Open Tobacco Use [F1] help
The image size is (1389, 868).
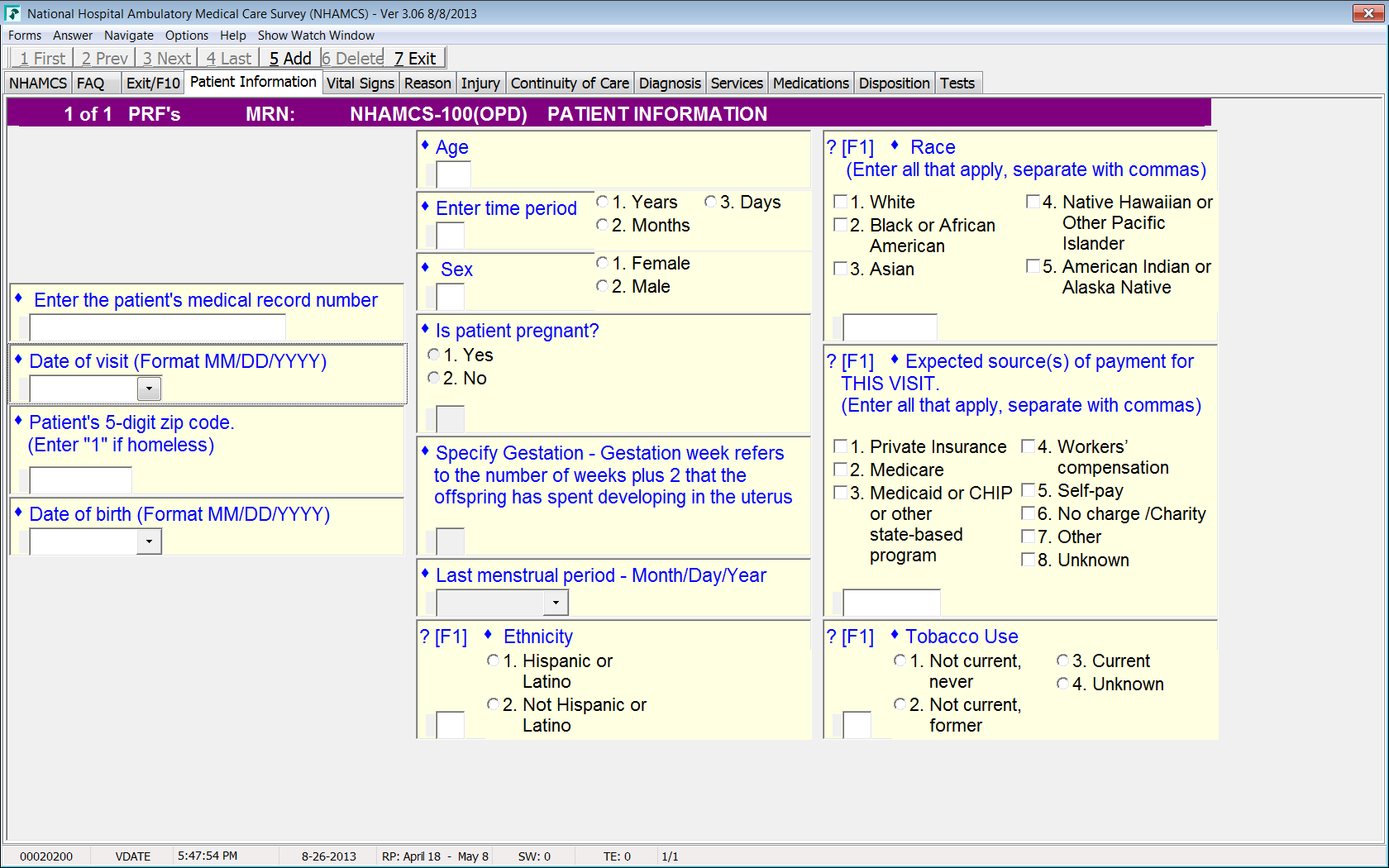click(x=850, y=637)
